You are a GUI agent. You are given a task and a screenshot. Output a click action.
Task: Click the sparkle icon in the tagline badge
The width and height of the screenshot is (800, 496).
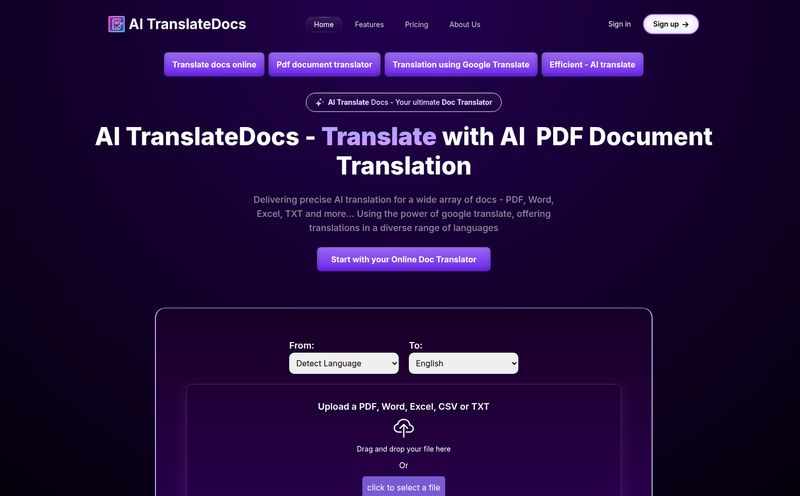tap(319, 102)
